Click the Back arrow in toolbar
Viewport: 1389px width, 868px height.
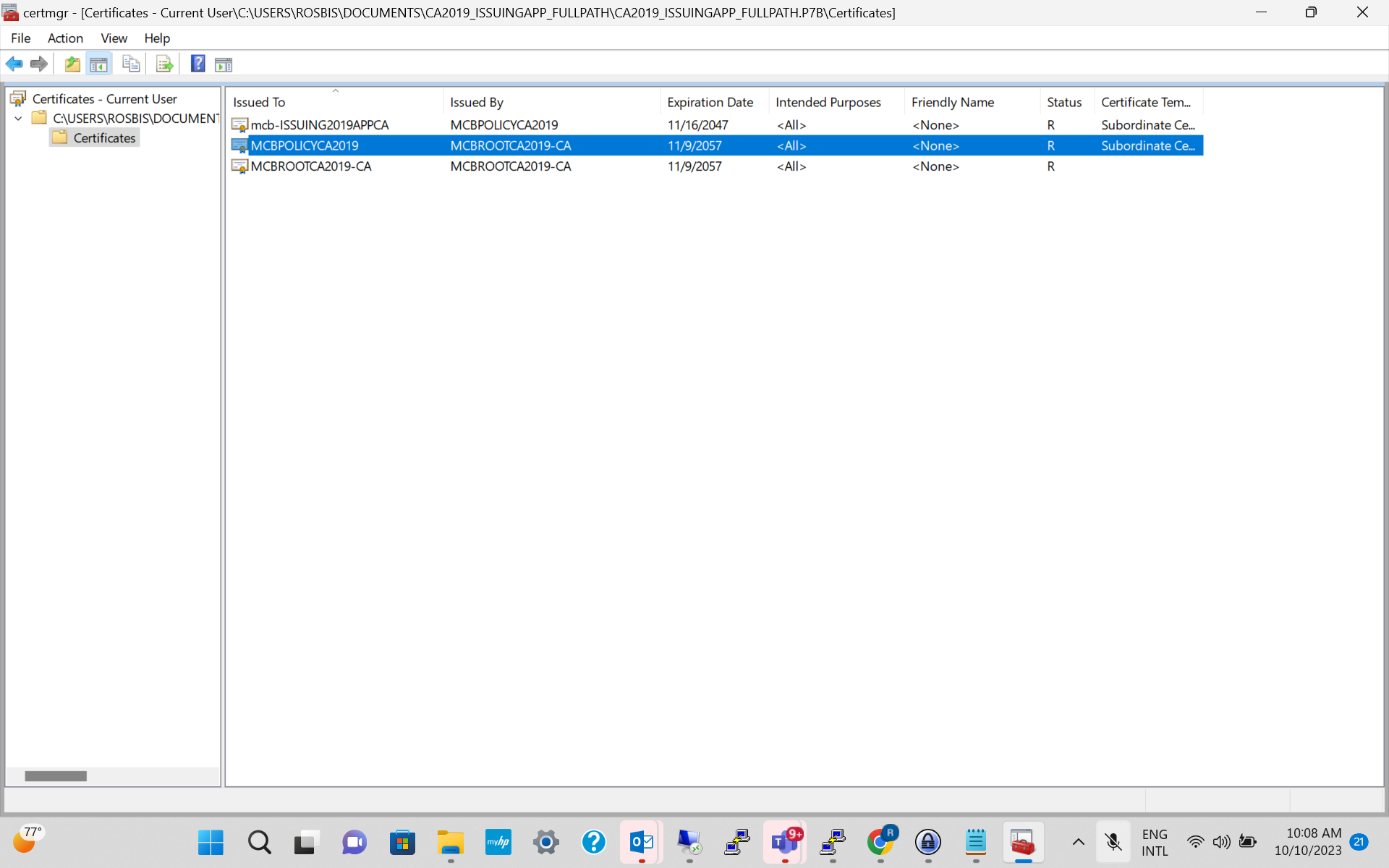[x=14, y=64]
